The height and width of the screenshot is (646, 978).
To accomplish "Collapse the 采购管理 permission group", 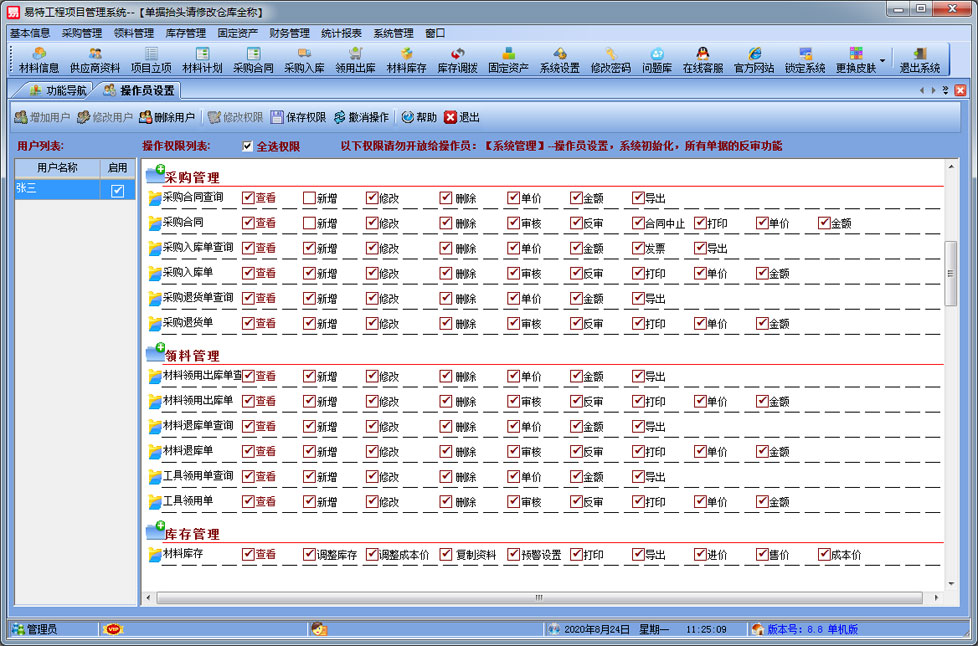I will click(155, 176).
